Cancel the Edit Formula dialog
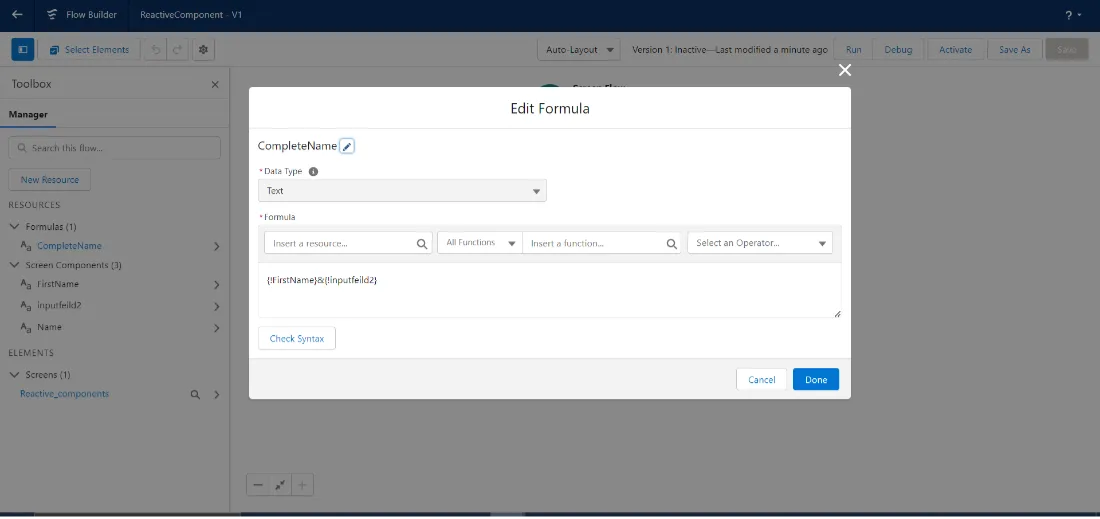 click(761, 379)
